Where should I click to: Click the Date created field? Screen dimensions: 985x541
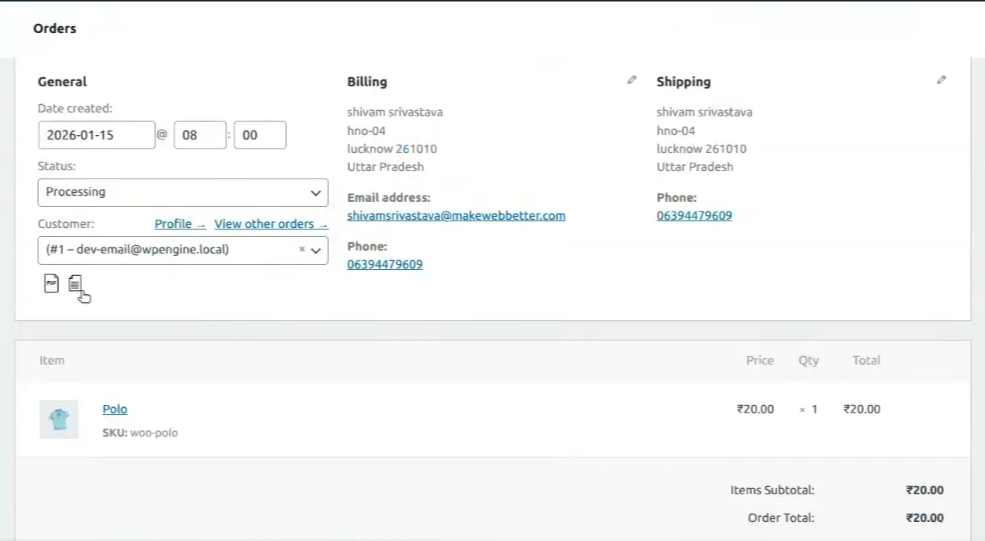[96, 135]
